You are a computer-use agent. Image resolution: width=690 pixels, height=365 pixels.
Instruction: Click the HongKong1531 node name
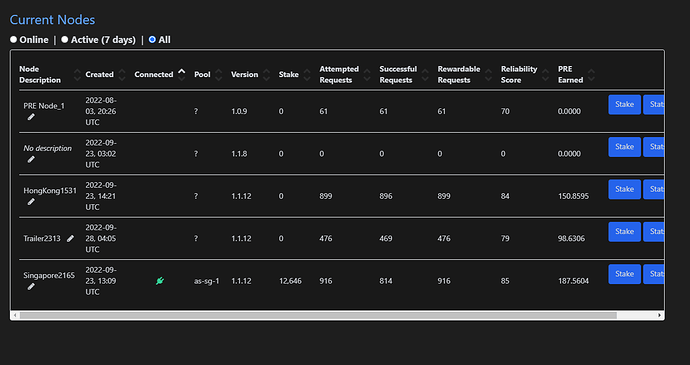pos(50,191)
